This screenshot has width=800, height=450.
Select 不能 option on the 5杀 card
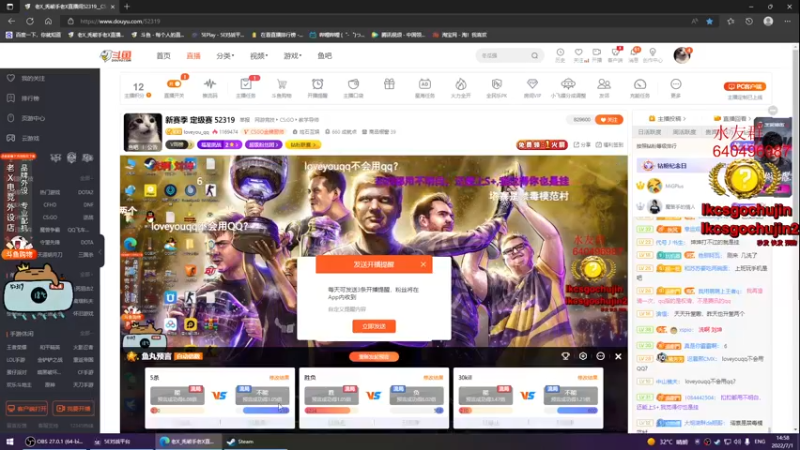(262, 395)
